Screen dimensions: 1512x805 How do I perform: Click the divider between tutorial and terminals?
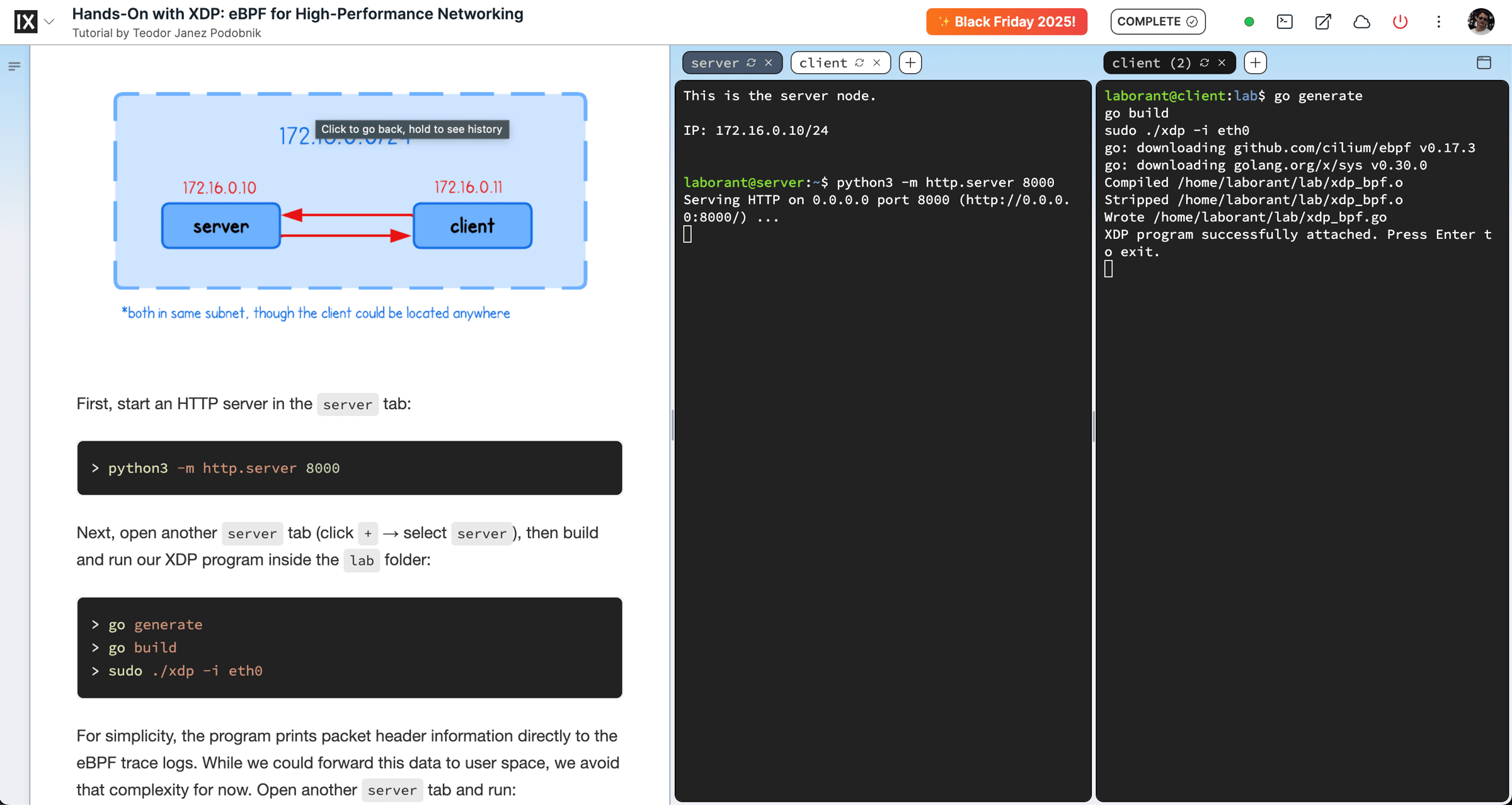click(672, 425)
